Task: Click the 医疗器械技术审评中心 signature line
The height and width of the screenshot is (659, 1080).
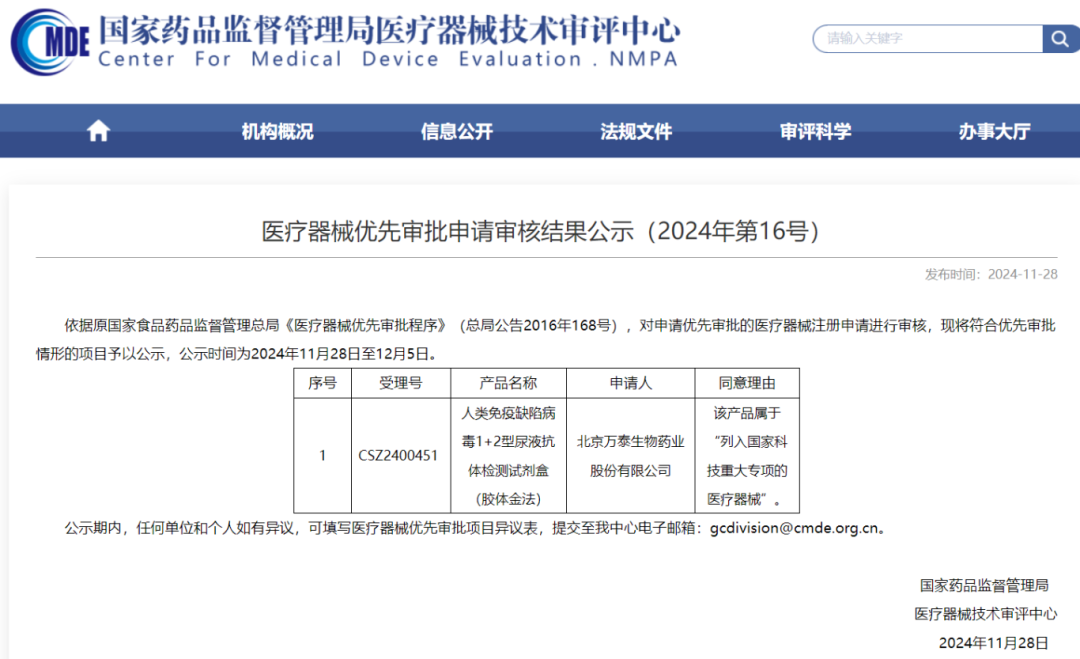Action: pos(985,614)
